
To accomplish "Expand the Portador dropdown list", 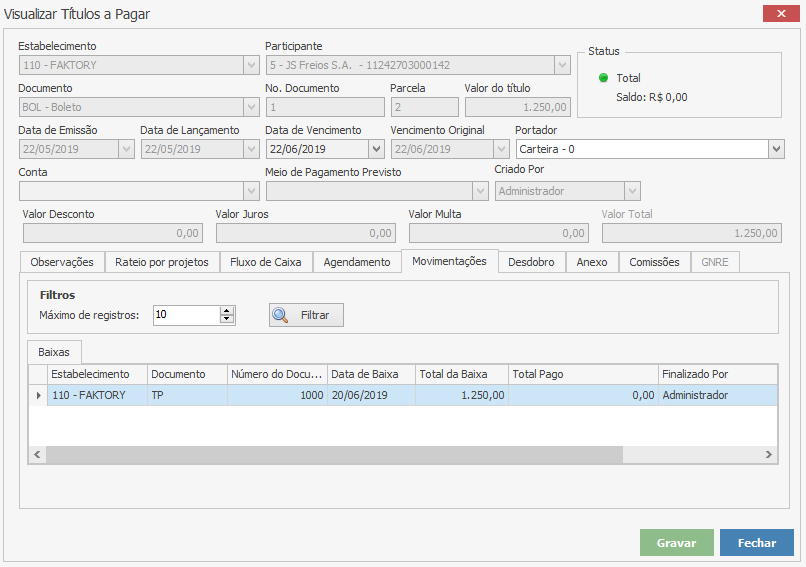I will click(x=776, y=149).
